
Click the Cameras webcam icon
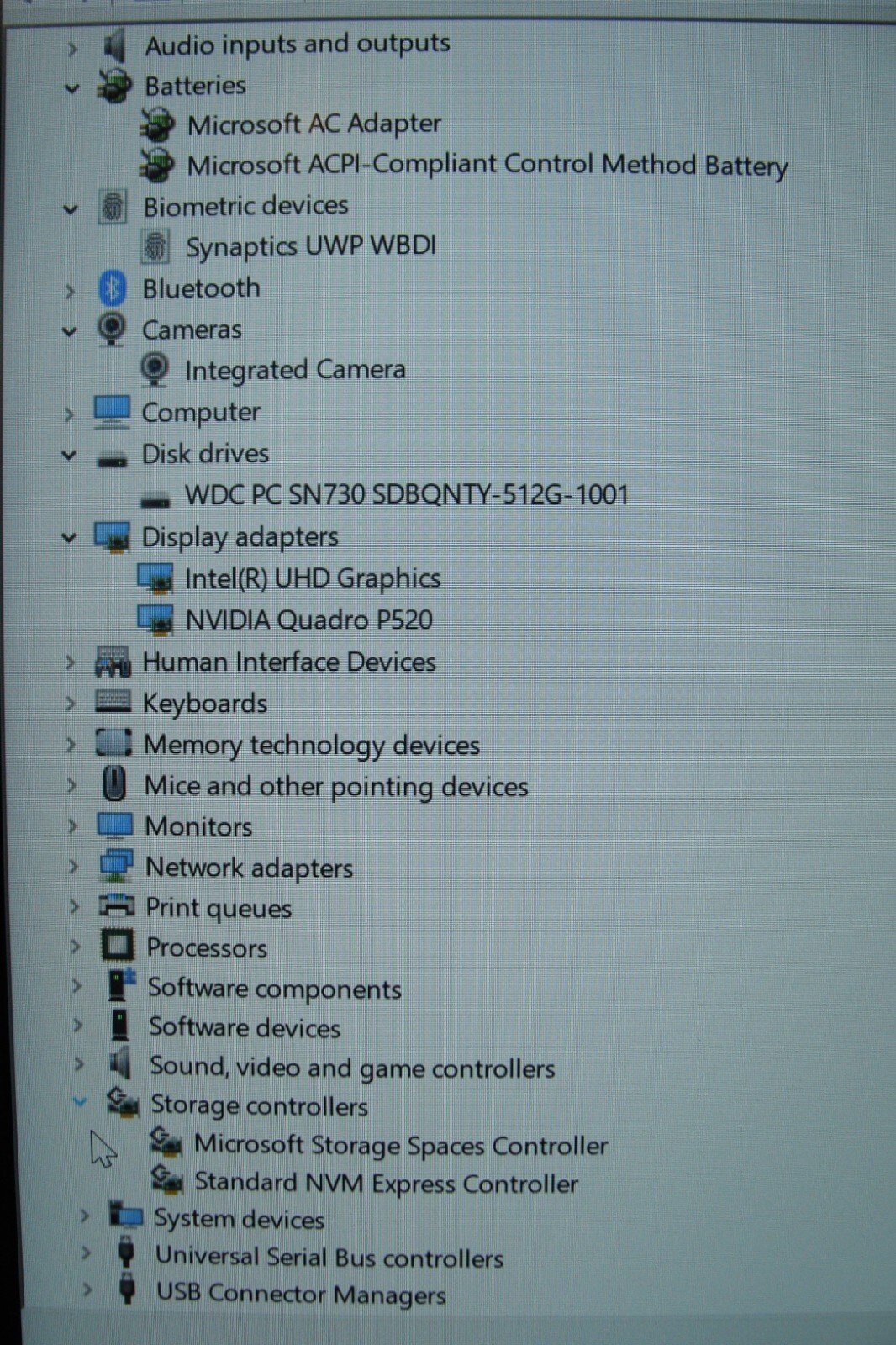coord(112,330)
